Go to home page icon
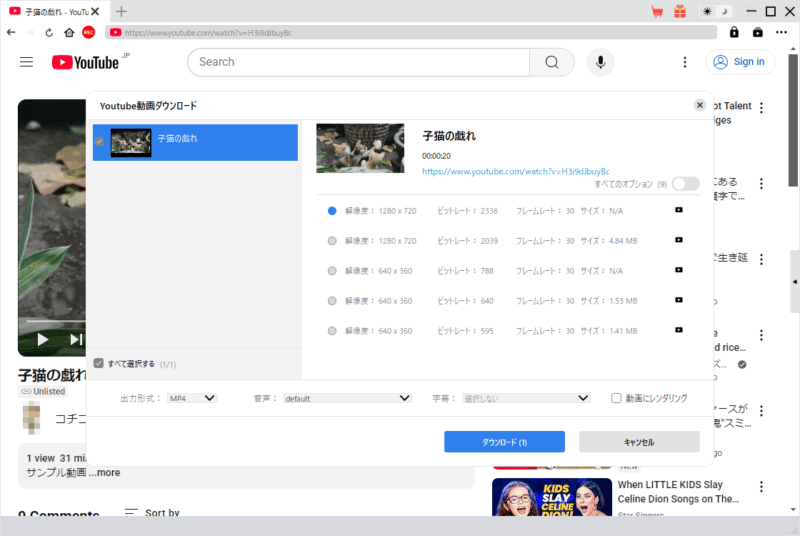The width and height of the screenshot is (800, 536). coord(69,33)
